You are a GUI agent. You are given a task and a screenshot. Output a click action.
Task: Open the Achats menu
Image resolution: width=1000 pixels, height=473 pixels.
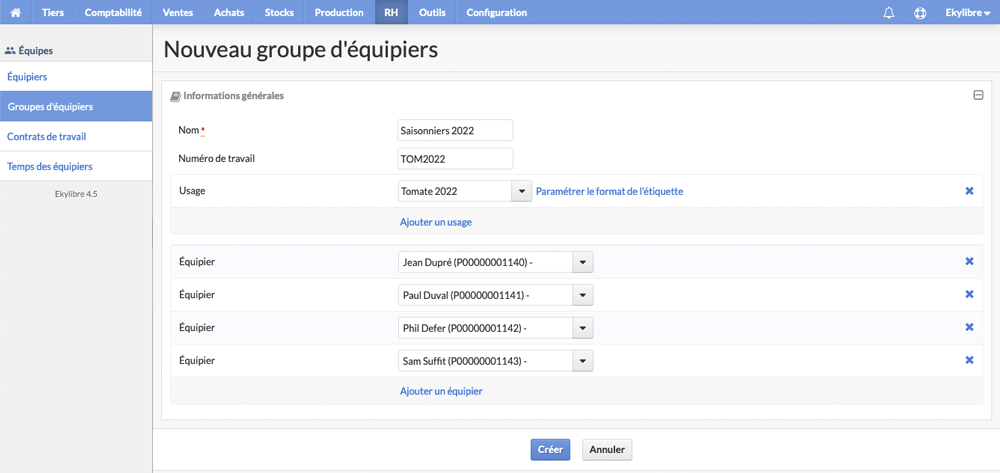point(229,13)
